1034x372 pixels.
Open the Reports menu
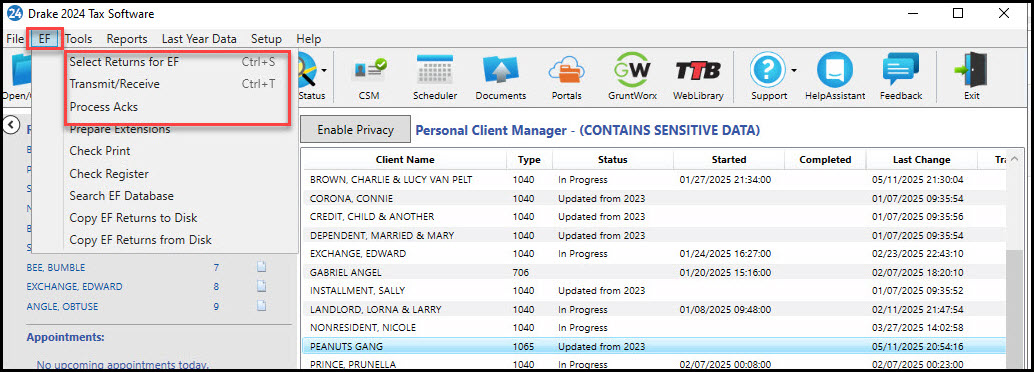click(127, 39)
